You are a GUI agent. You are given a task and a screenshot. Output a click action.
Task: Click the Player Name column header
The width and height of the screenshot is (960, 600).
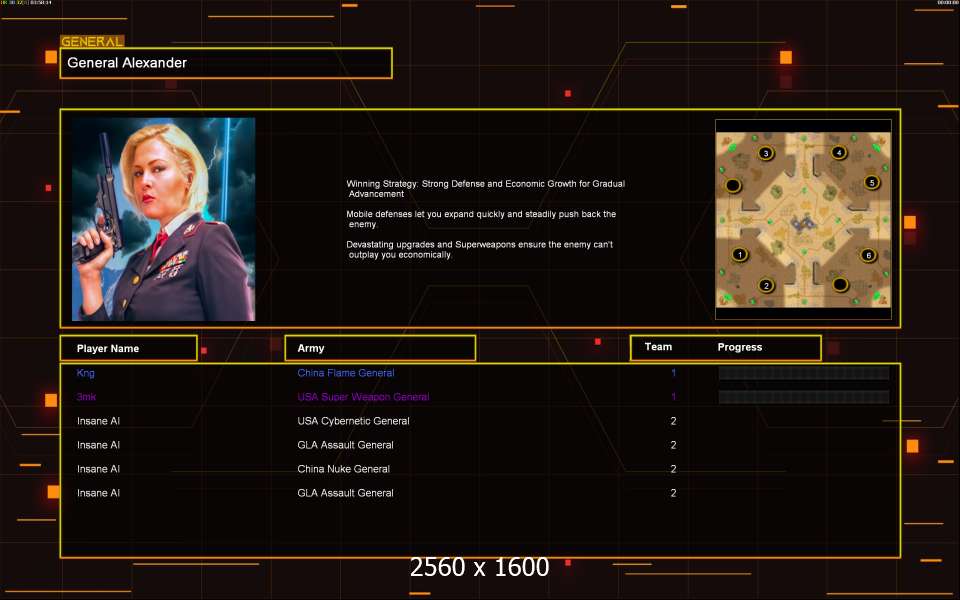(x=129, y=348)
